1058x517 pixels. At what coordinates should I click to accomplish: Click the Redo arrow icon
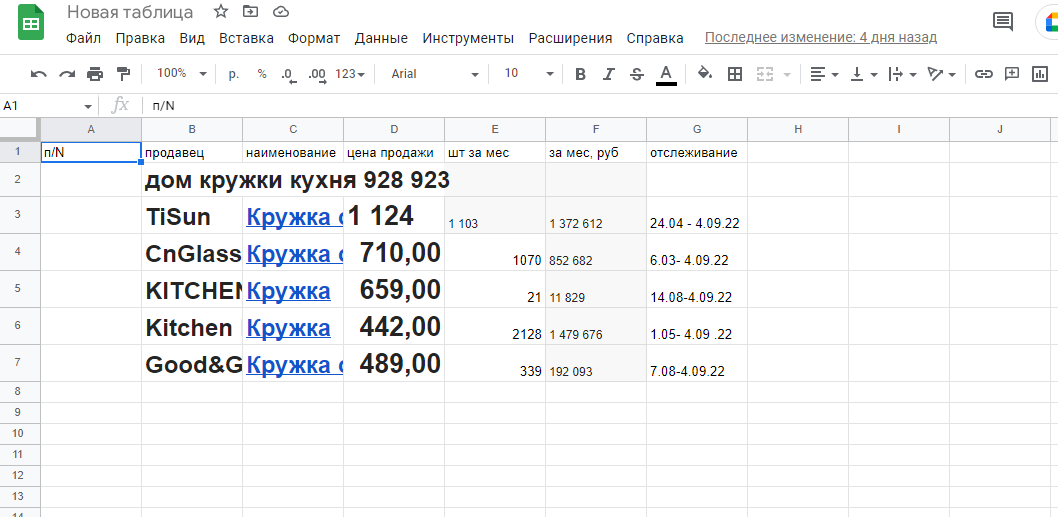[67, 74]
